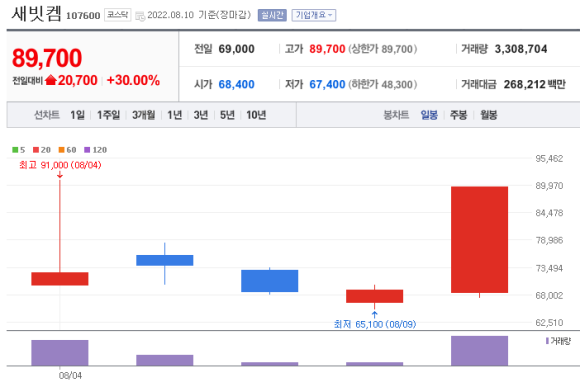Click the 새빗켐 stock name title
The image size is (580, 387).
36,14
